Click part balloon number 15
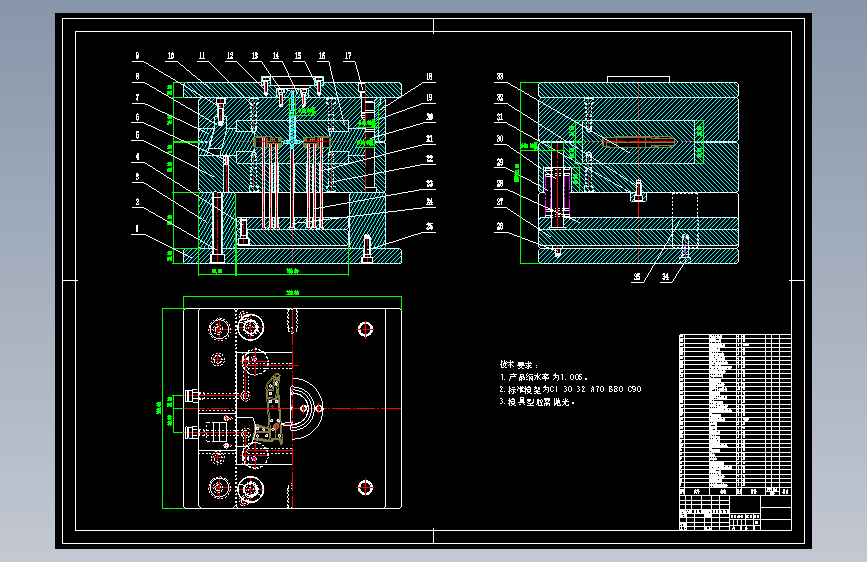Image resolution: width=867 pixels, height=562 pixels. [x=298, y=56]
